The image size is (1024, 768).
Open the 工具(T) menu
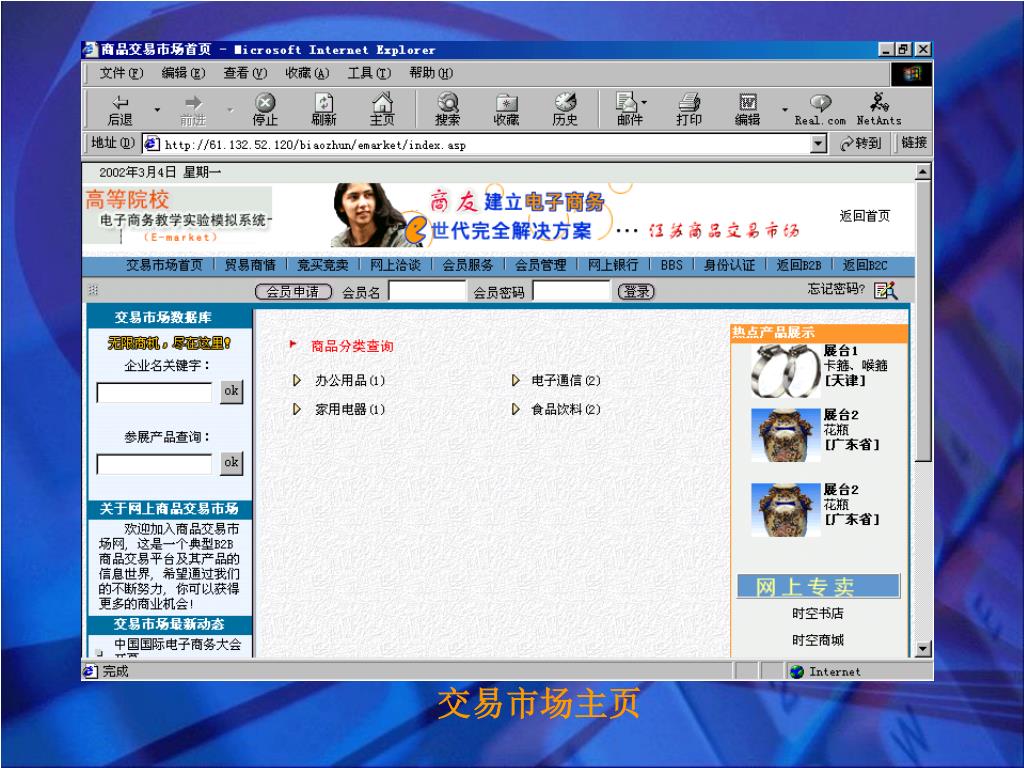pos(369,73)
